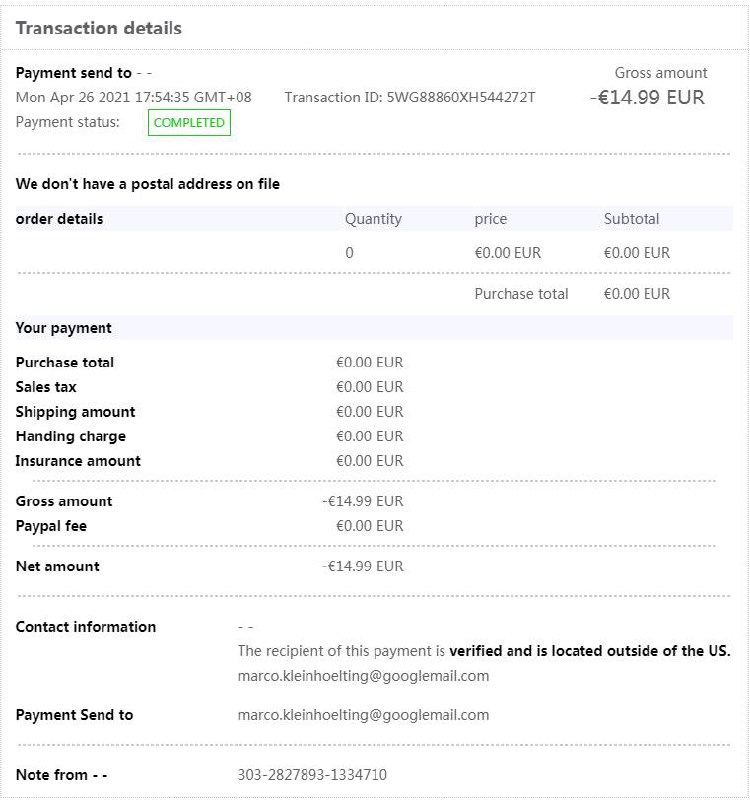The width and height of the screenshot is (750, 800).
Task: Click the order note number 303-2827893-1334710
Action: click(312, 775)
